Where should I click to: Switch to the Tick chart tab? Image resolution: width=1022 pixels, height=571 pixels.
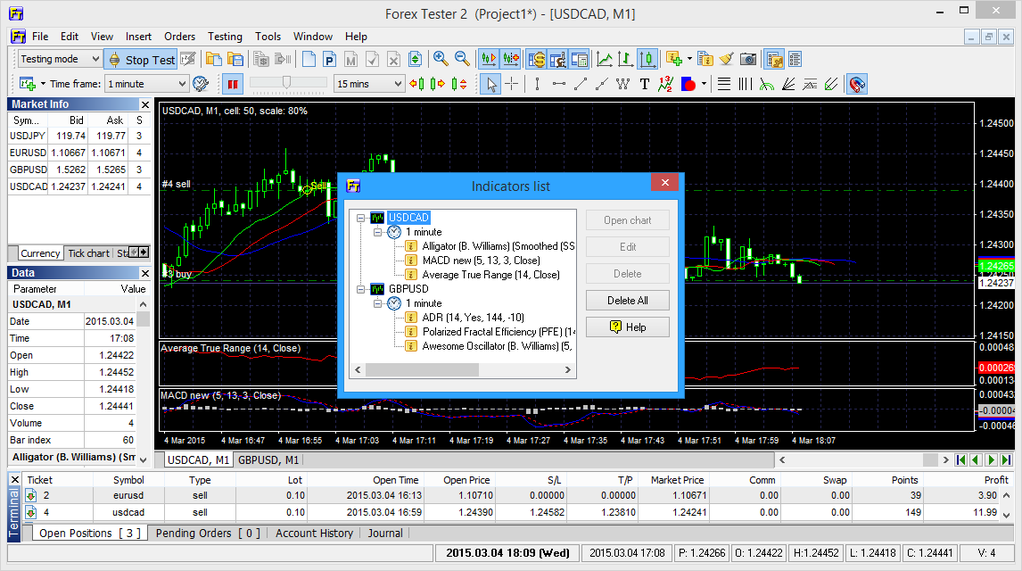89,254
